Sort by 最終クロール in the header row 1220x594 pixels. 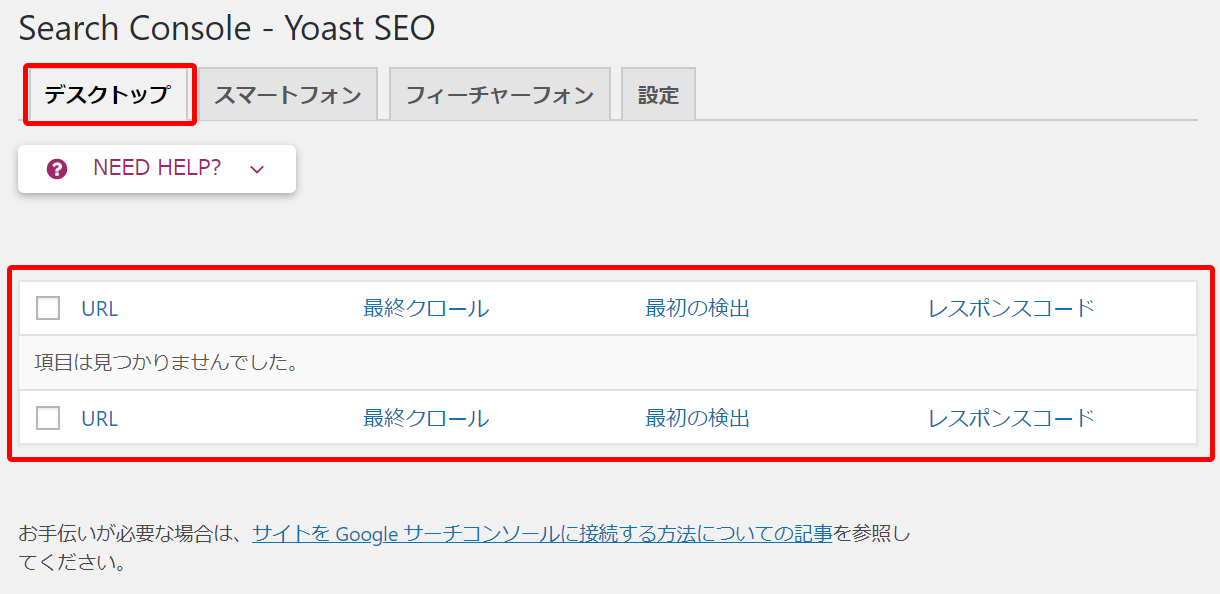[x=426, y=308]
